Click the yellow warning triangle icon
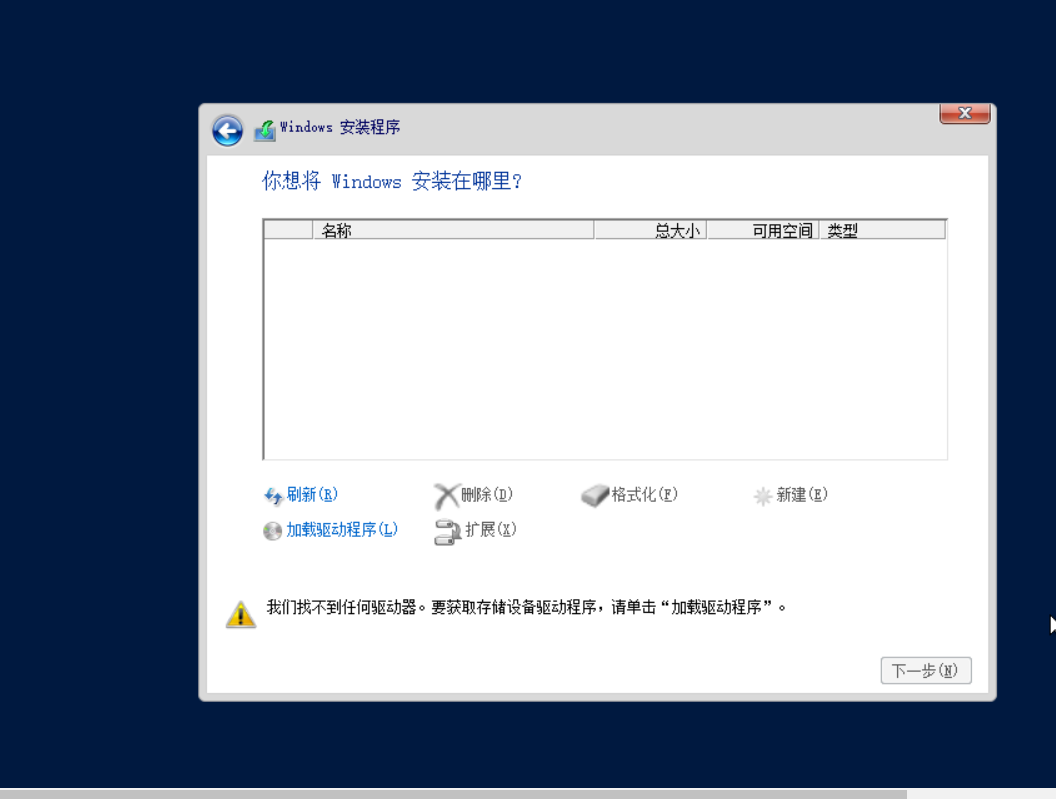 [241, 614]
